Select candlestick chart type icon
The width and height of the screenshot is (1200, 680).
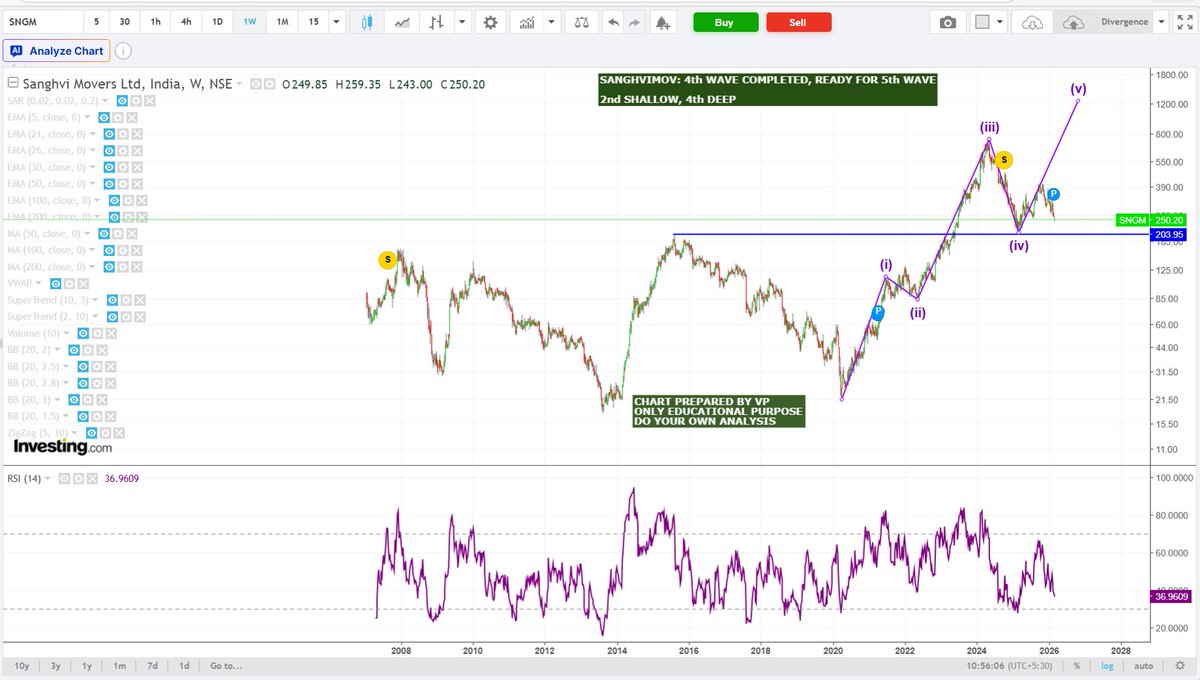coord(367,22)
